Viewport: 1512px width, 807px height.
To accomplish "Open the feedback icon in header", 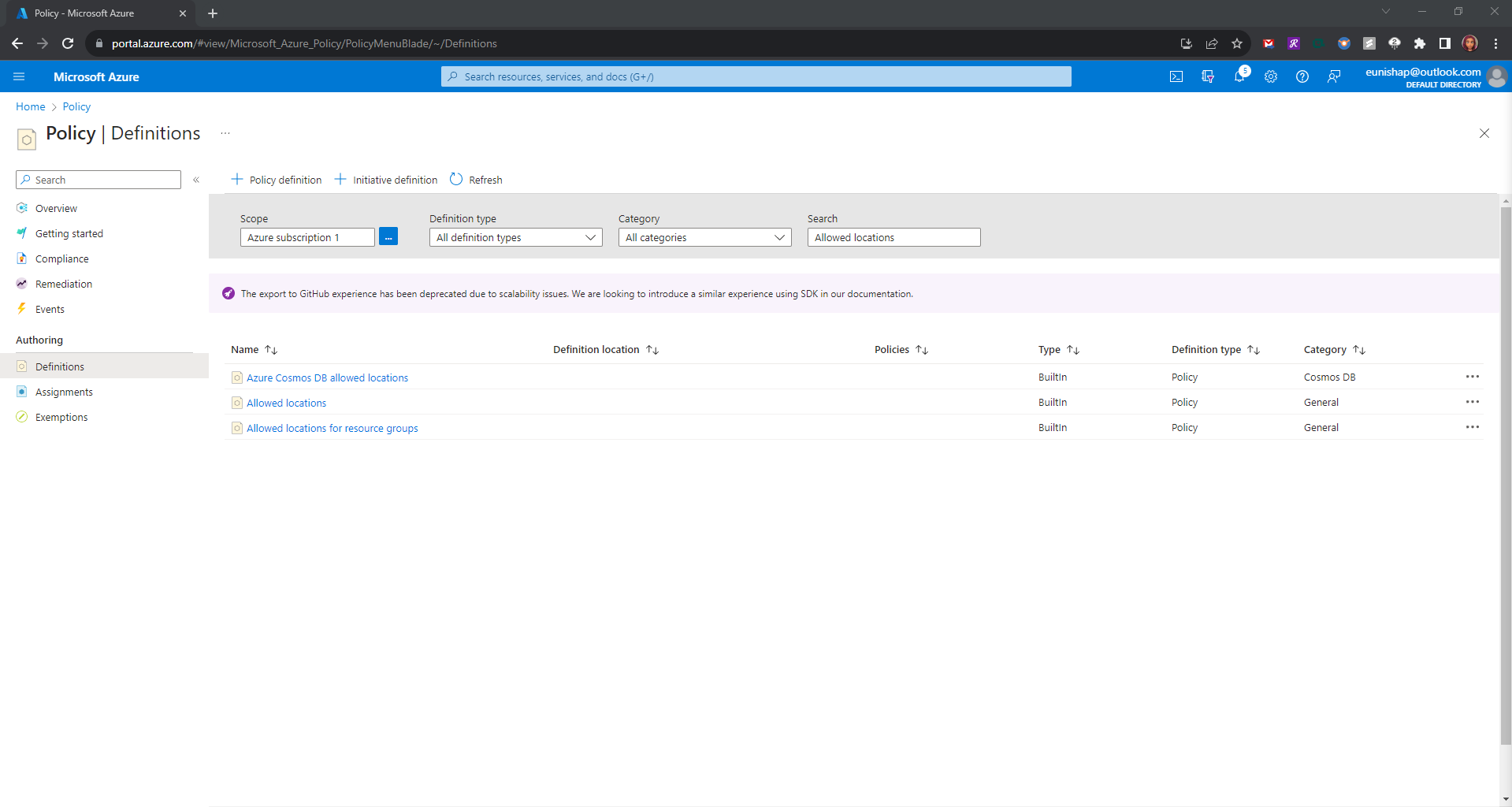I will pyautogui.click(x=1334, y=76).
